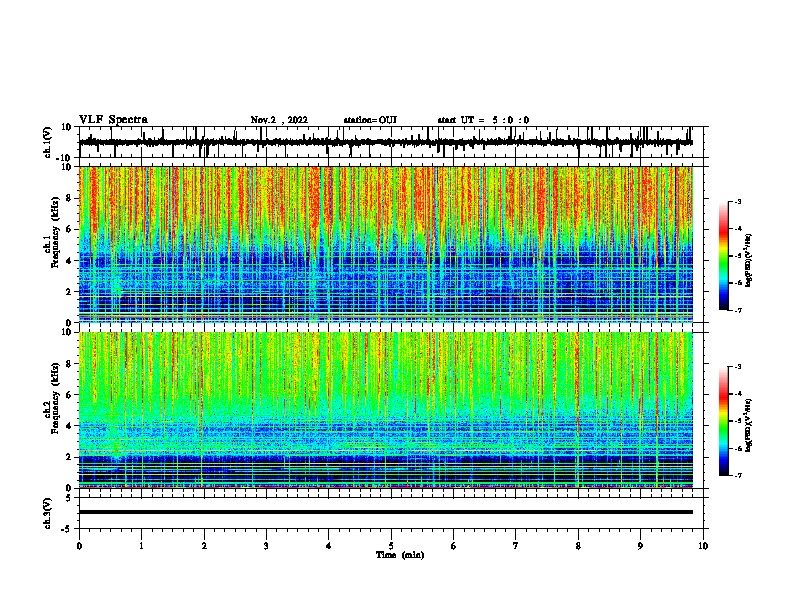
Task: Click the "-5" tick on ch.3(V) axis
Action: (x=68, y=529)
